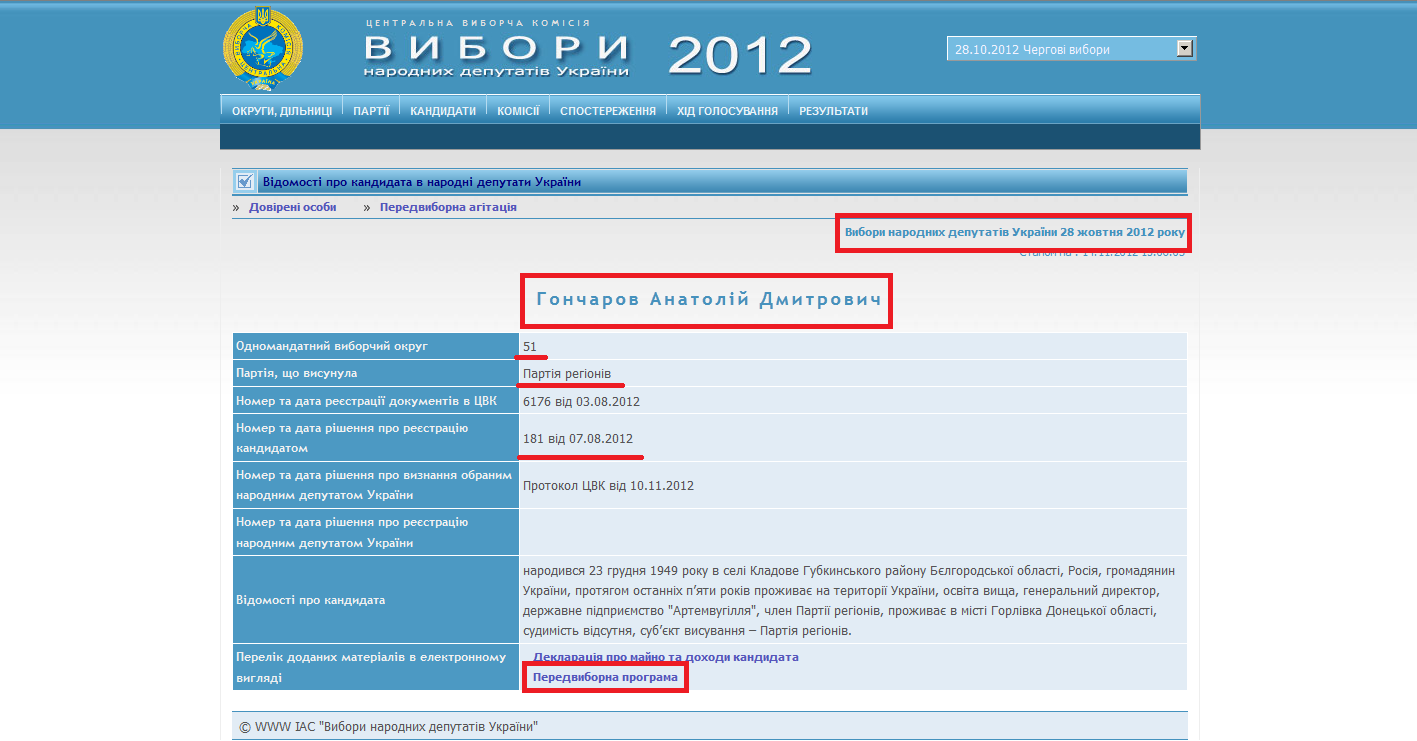Open the СПОСТЕРЕЖЕННЯ menu item
This screenshot has height=741, width=1417.
[608, 111]
